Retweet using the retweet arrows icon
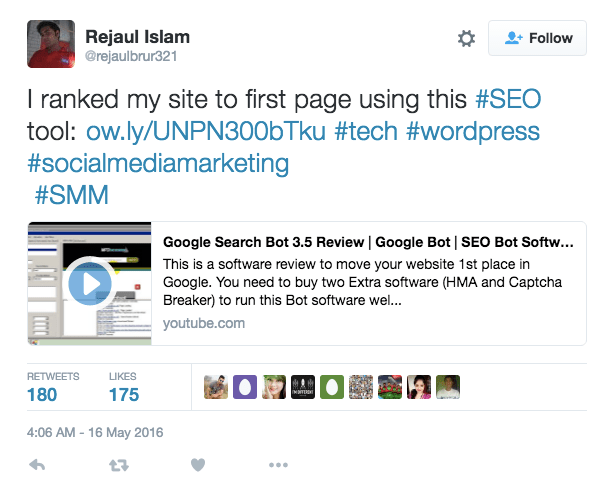The width and height of the screenshot is (608, 499). coord(118,465)
